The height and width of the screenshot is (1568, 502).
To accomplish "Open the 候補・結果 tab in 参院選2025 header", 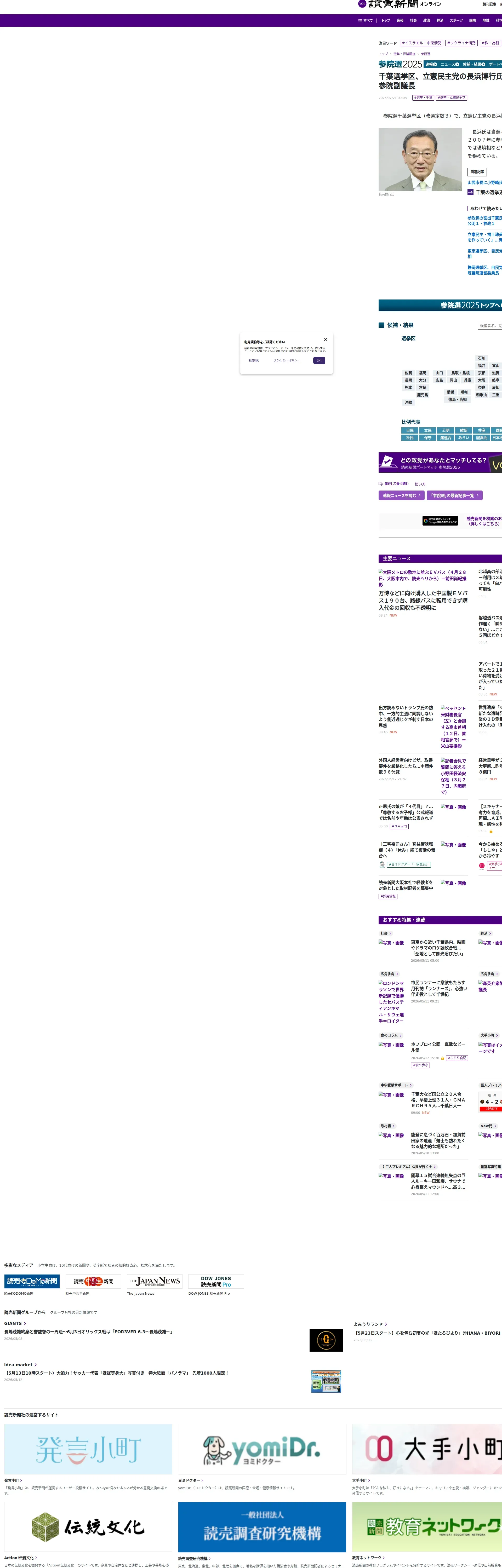I will [x=474, y=65].
